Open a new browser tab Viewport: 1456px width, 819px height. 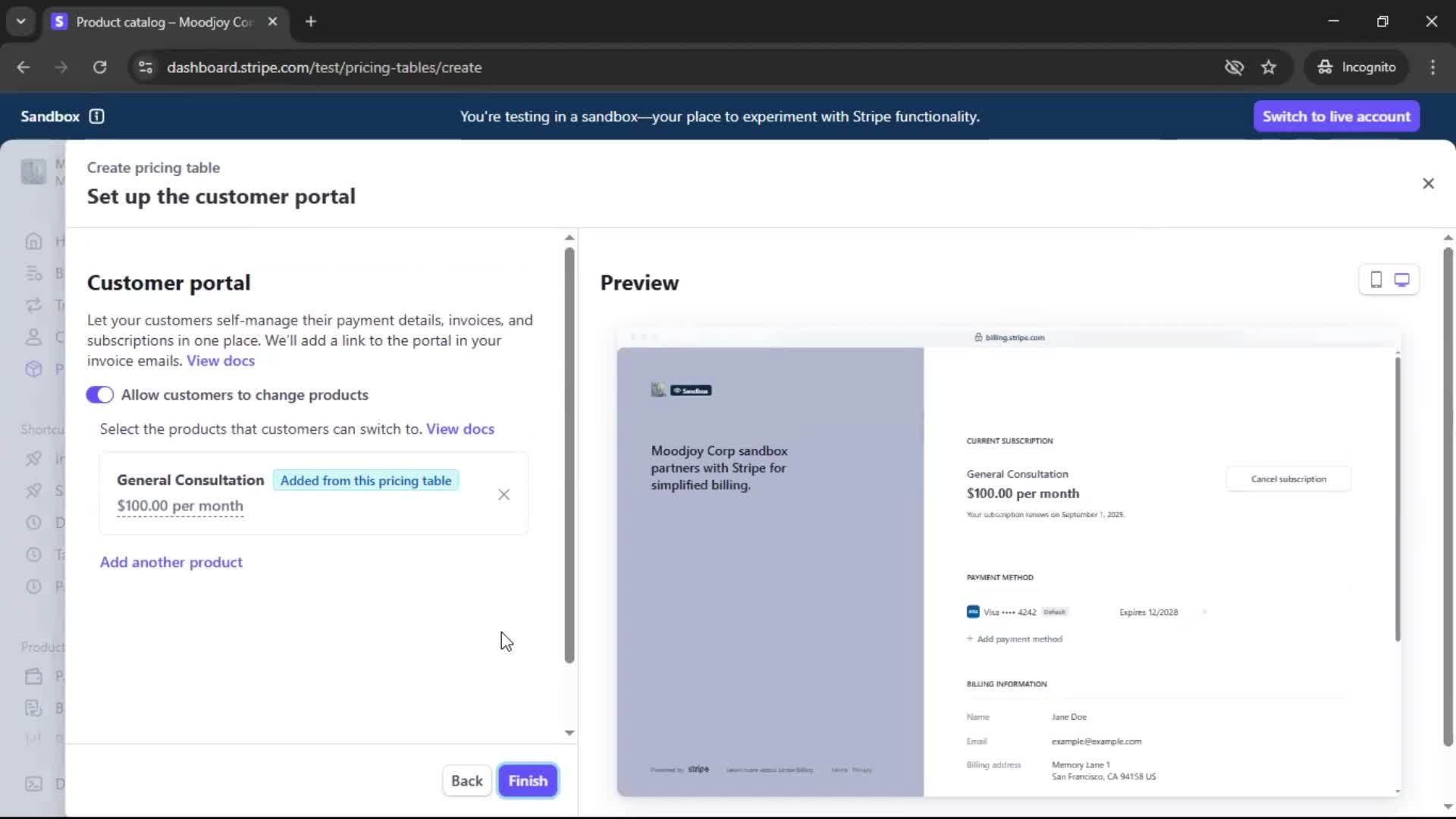pyautogui.click(x=310, y=22)
